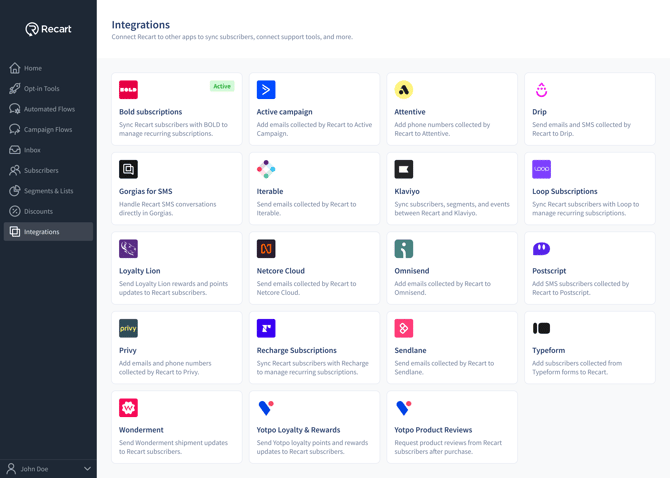Click the Netcore Cloud logo
The width and height of the screenshot is (670, 478).
pyautogui.click(x=266, y=249)
